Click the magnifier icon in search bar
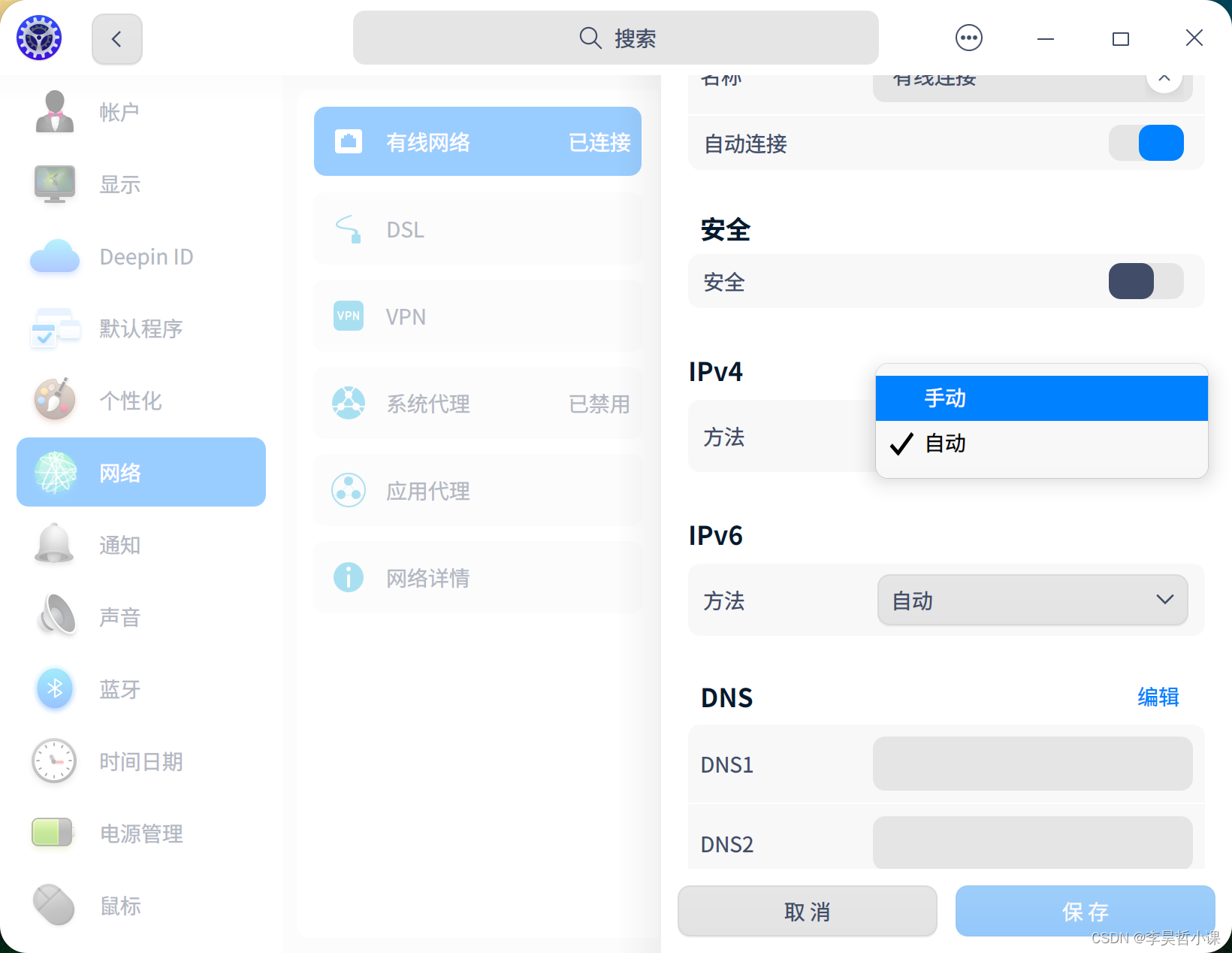 pyautogui.click(x=590, y=38)
